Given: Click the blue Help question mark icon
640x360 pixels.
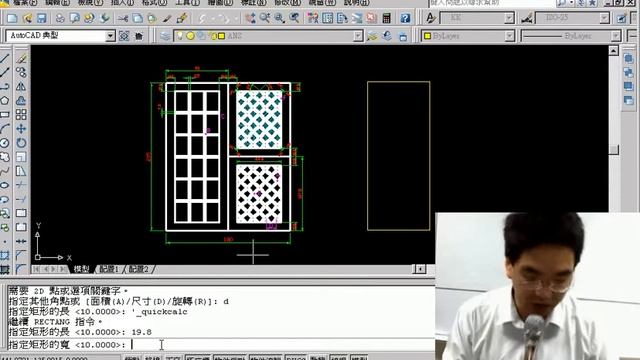Looking at the screenshot, I should click(405, 18).
